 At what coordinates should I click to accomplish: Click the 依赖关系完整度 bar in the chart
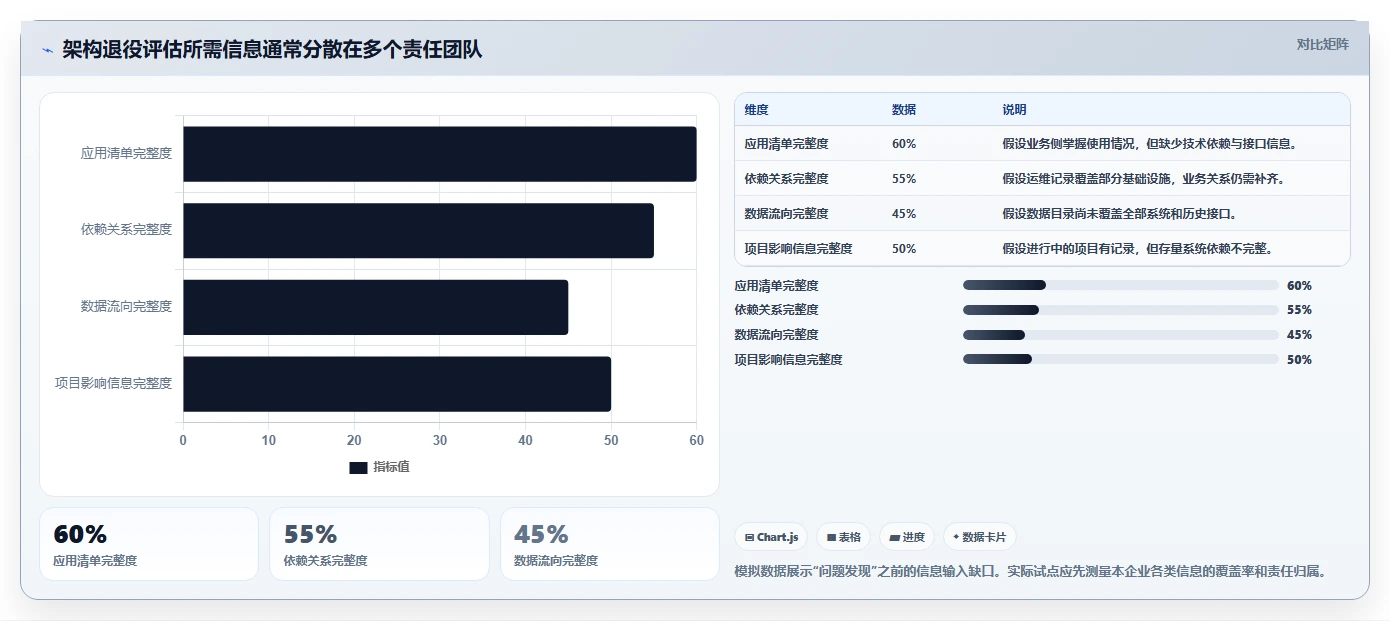(418, 231)
